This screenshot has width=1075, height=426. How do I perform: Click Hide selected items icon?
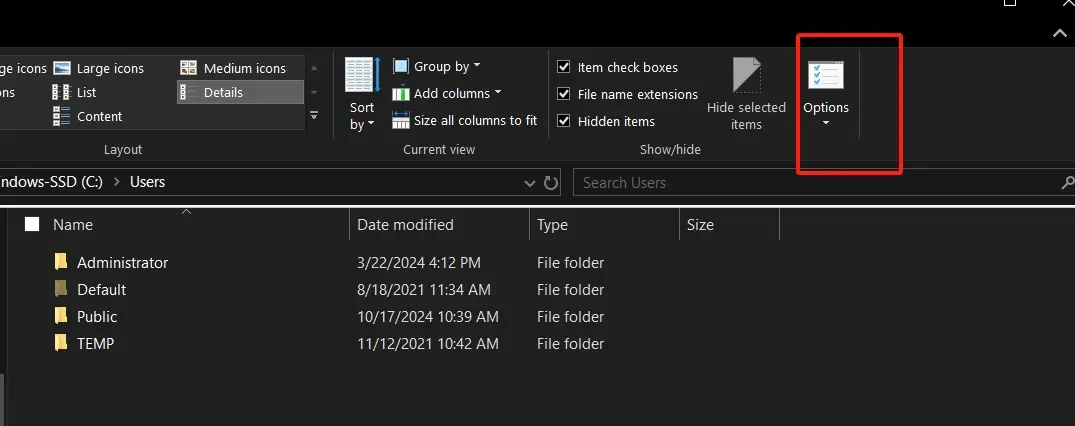(747, 78)
